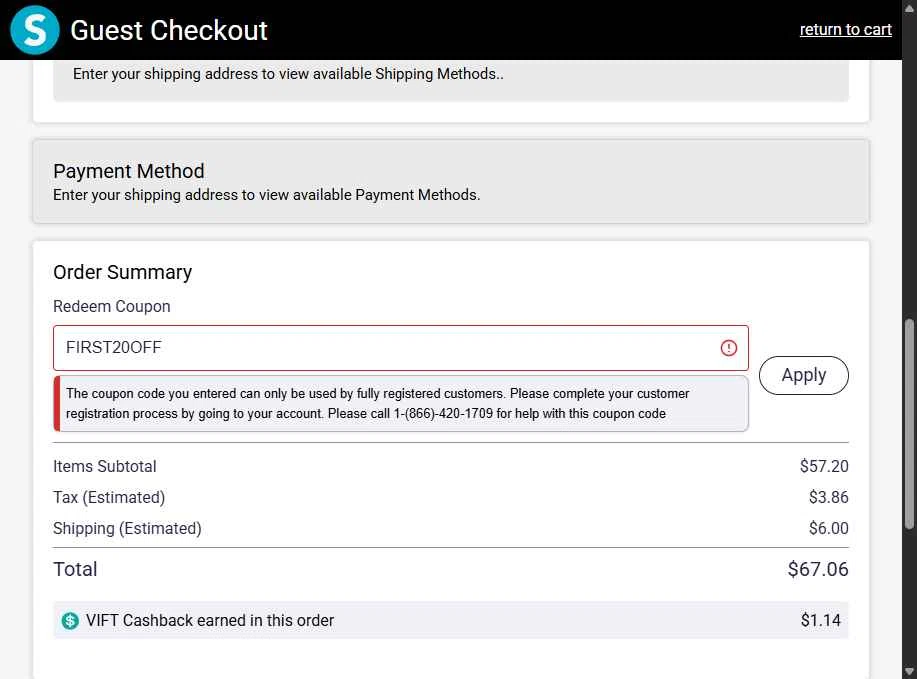Click the Order Summary heading

pyautogui.click(x=122, y=272)
